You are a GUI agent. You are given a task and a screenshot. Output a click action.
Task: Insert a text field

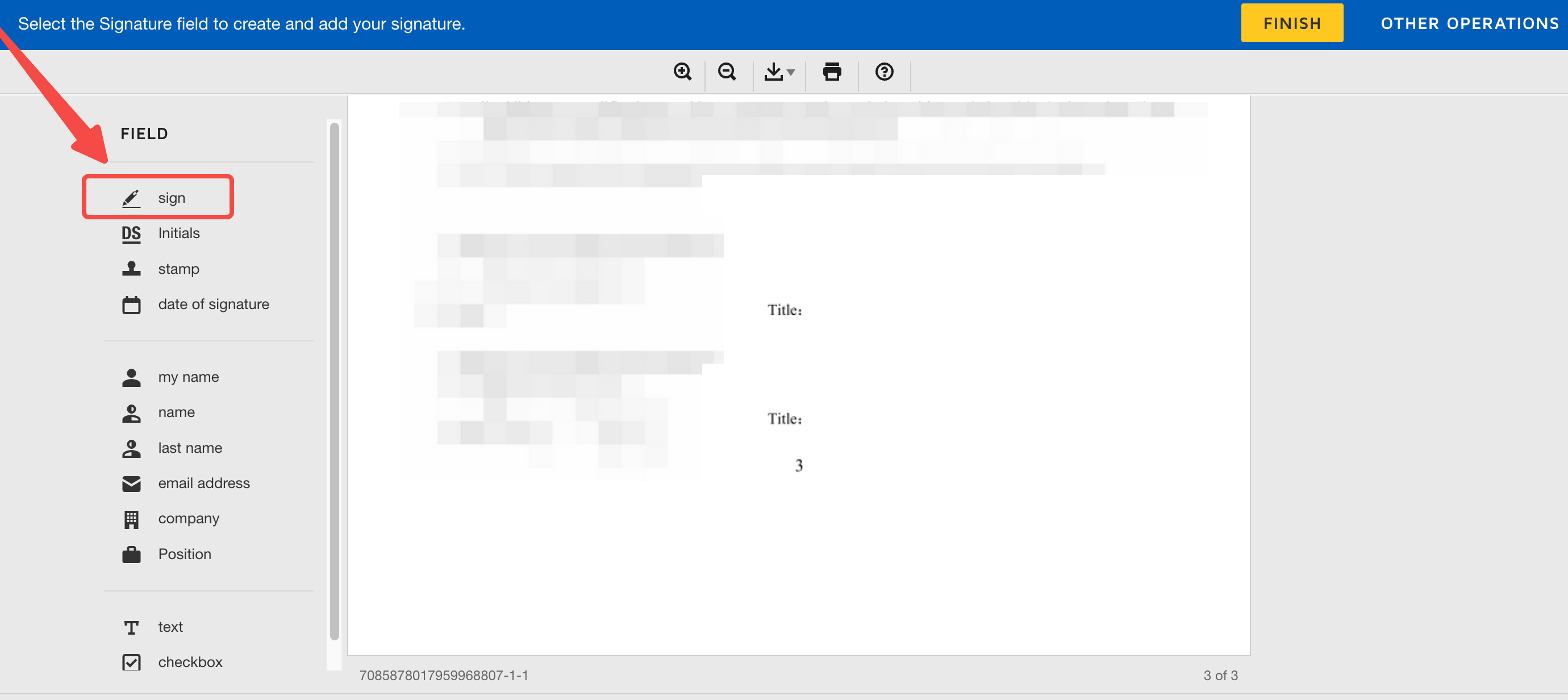click(x=170, y=626)
